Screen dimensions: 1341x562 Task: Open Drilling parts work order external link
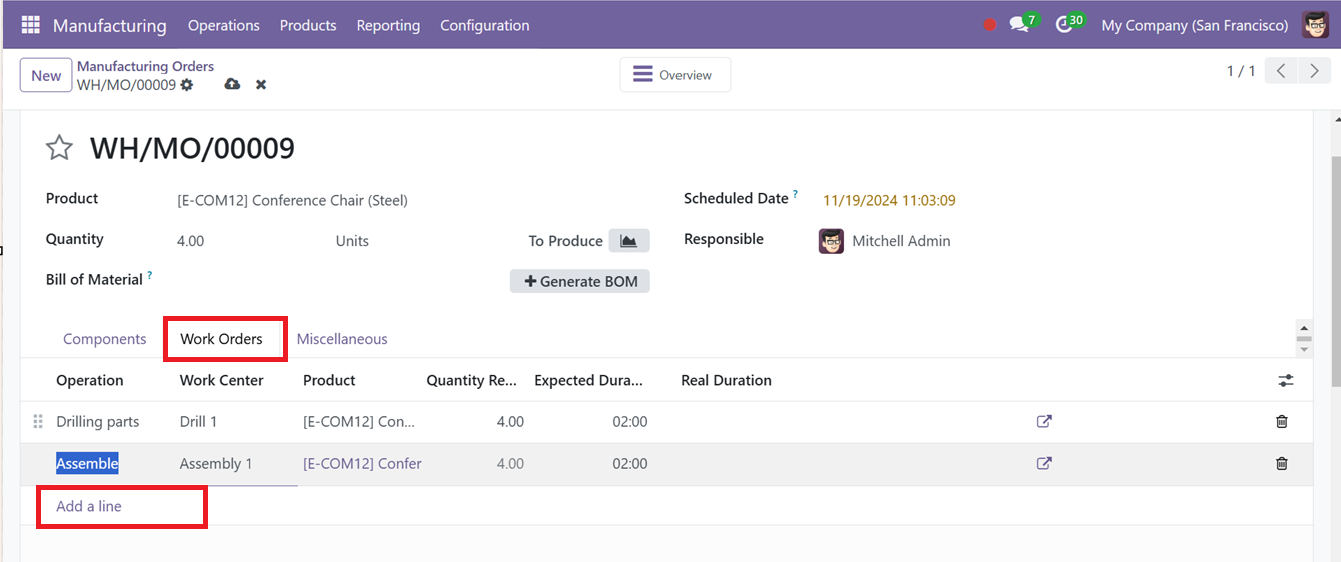coord(1044,422)
